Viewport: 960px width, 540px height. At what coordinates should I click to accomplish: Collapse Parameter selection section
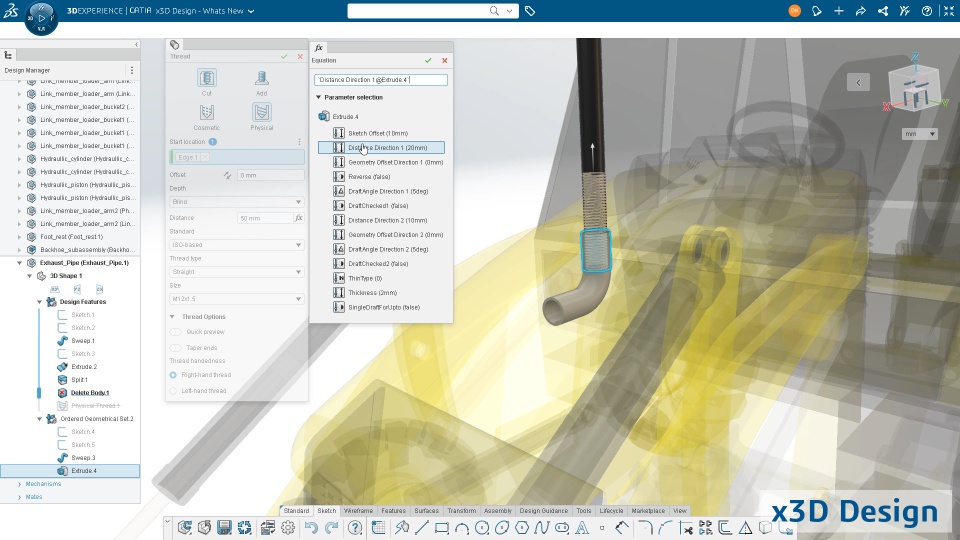318,97
